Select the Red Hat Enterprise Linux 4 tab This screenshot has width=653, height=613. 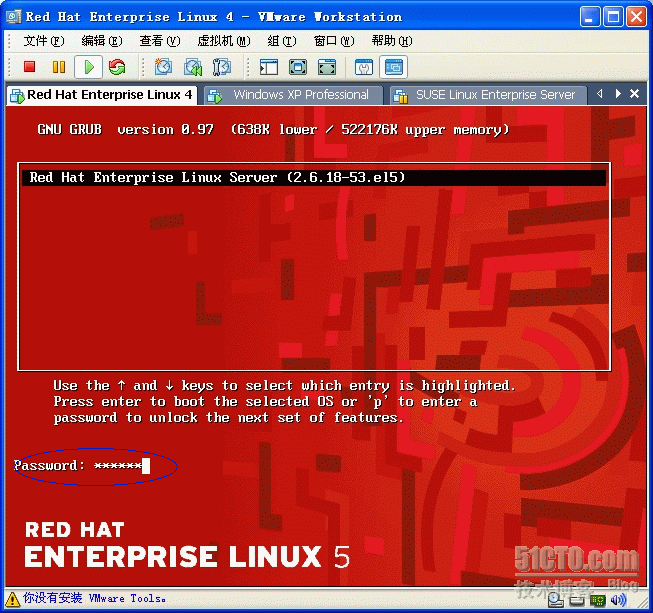pyautogui.click(x=102, y=95)
